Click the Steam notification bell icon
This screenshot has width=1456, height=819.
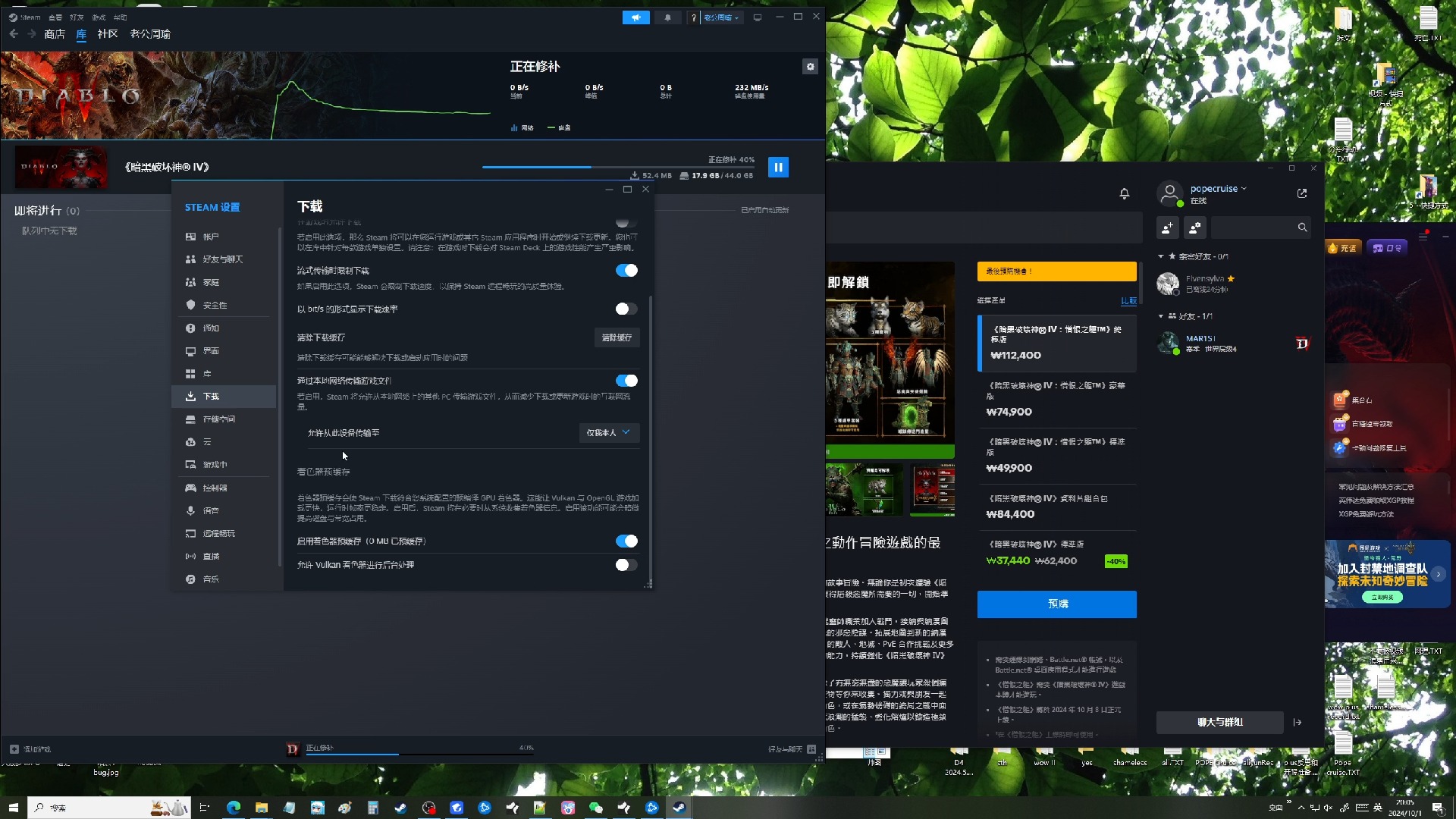coord(667,17)
